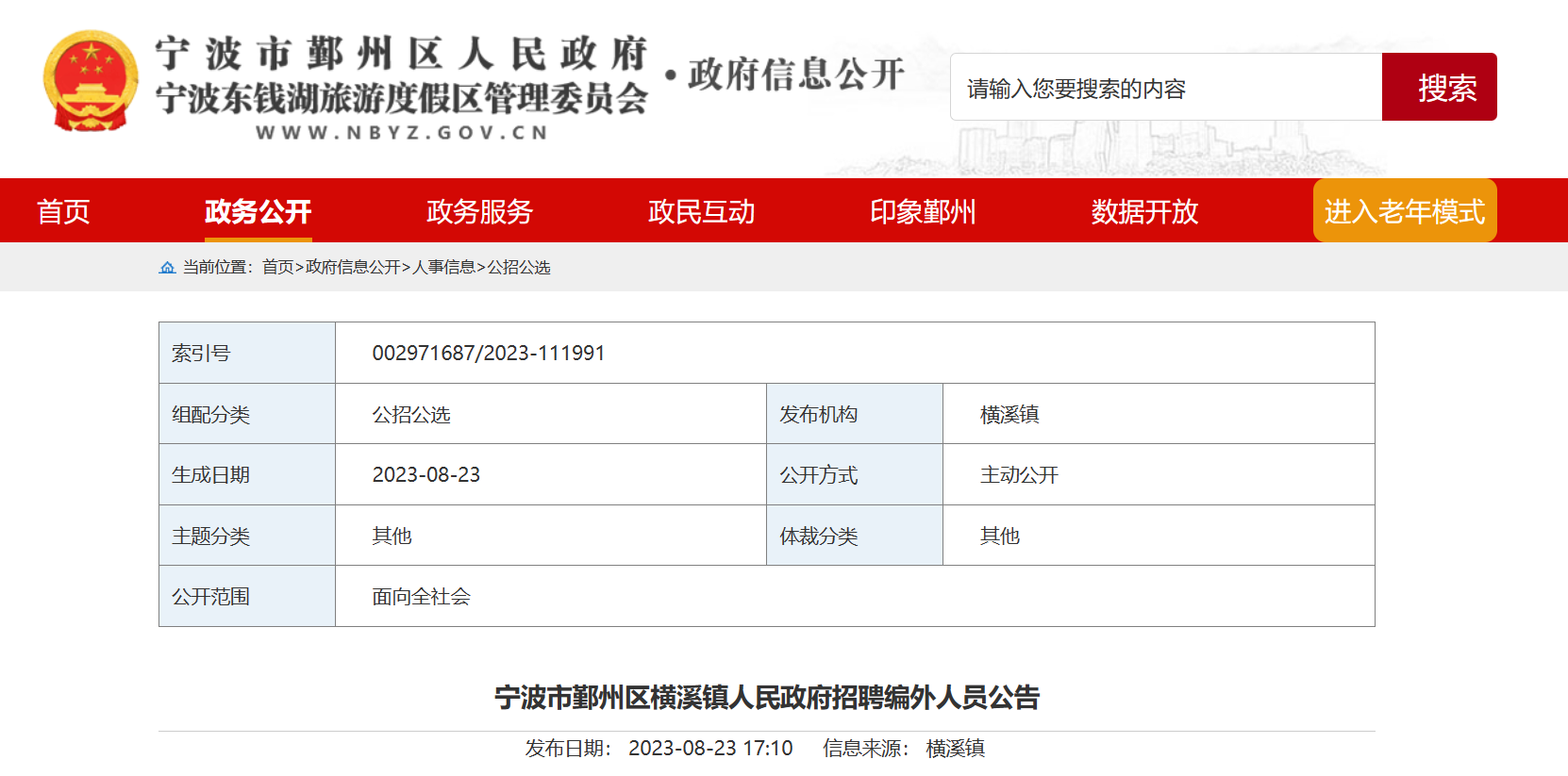Image resolution: width=1568 pixels, height=776 pixels.
Task: Focus the search box 请输入您要搜索的内容
Action: tap(1166, 88)
